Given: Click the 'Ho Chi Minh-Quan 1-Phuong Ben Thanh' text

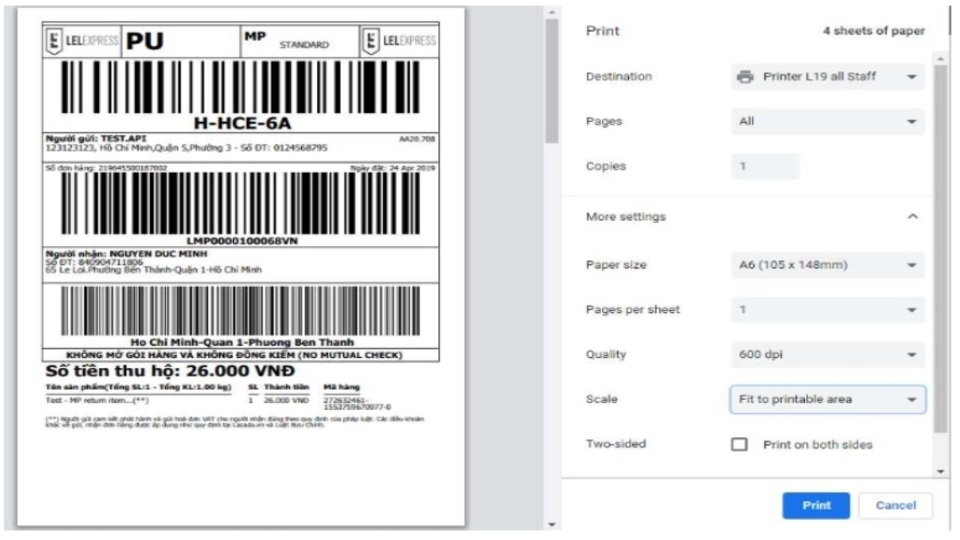Looking at the screenshot, I should coord(242,342).
